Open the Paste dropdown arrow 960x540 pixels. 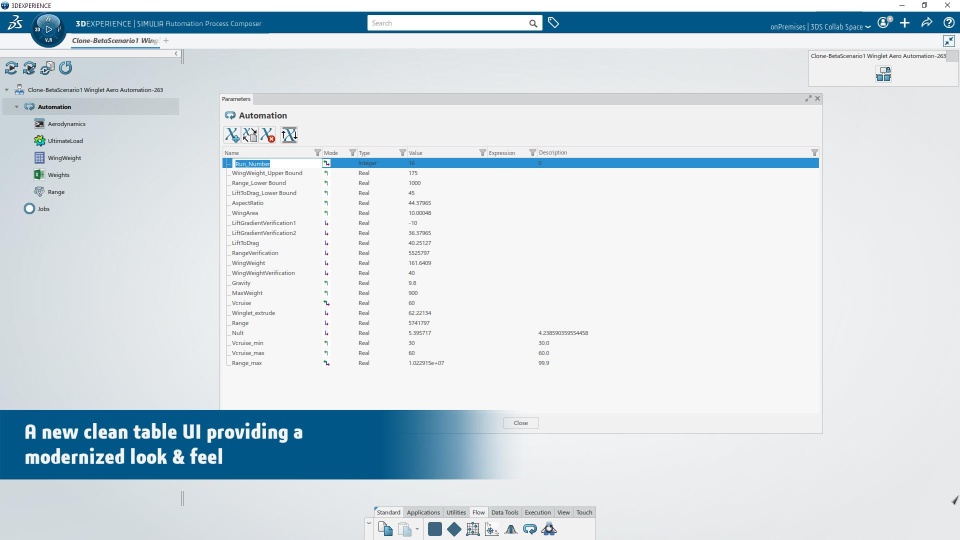[x=417, y=529]
